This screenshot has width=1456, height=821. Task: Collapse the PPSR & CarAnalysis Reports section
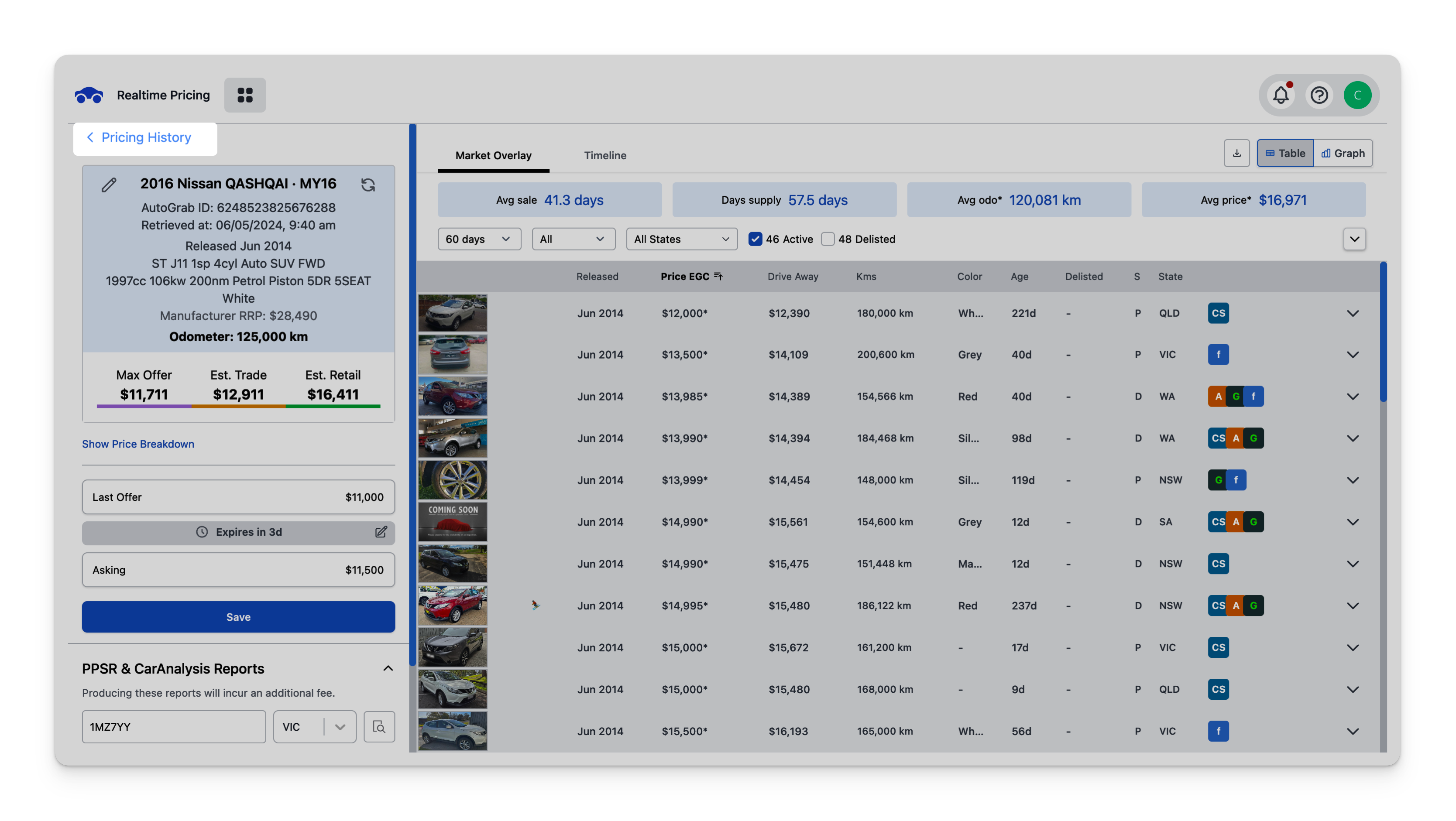(388, 668)
